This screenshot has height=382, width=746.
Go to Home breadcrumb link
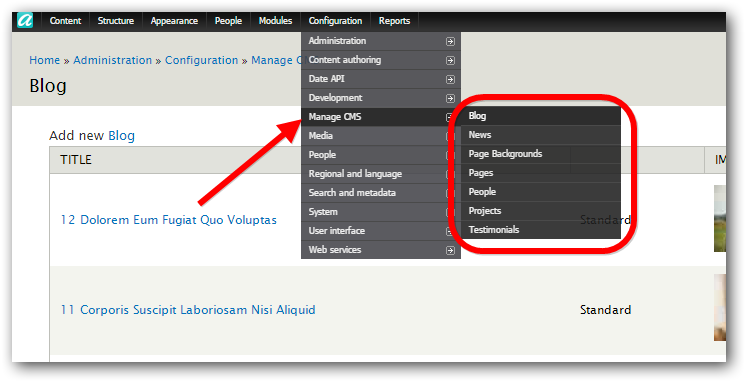pos(45,60)
